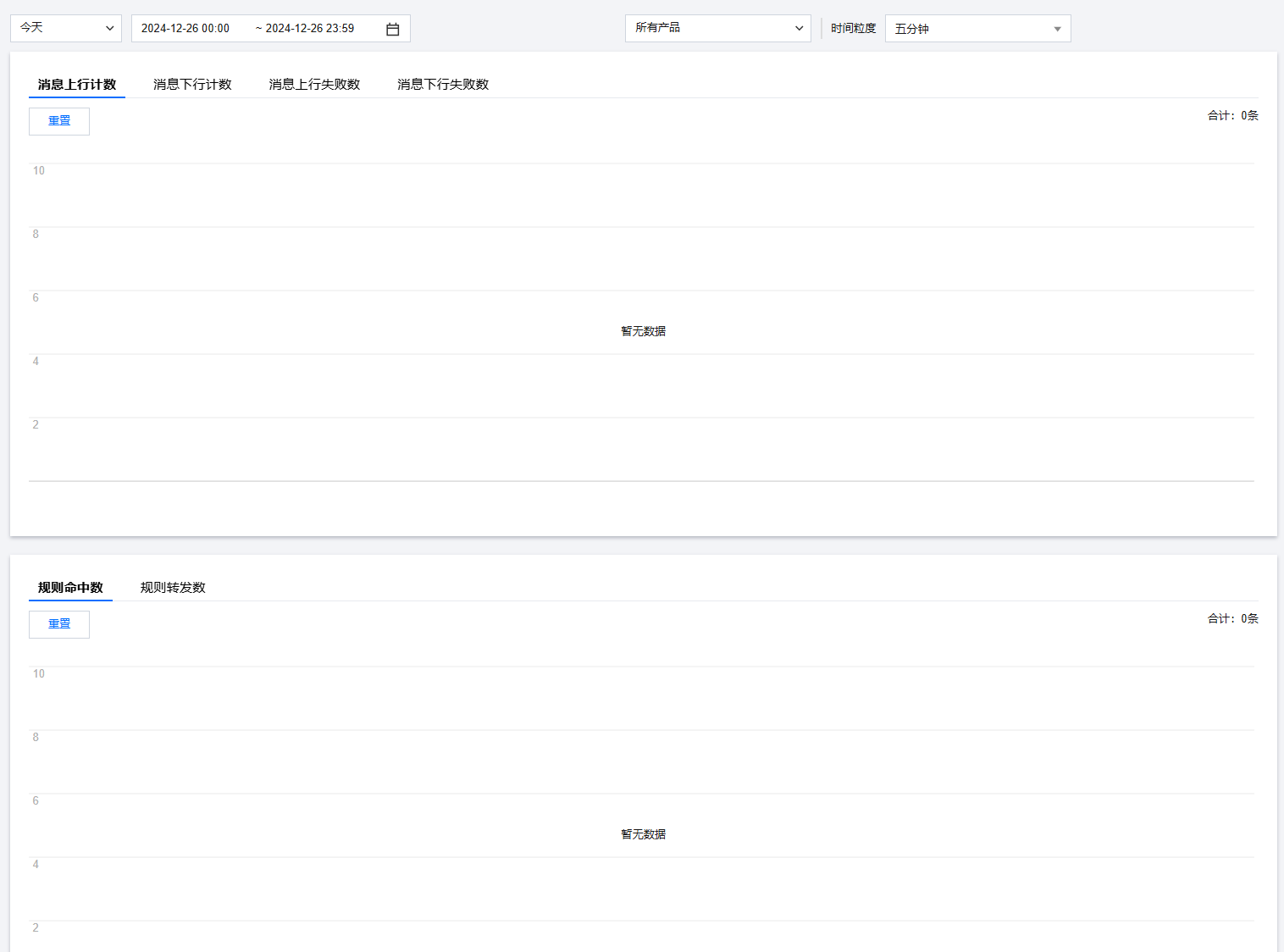Switch to the 规则转发数 tab

[173, 588]
